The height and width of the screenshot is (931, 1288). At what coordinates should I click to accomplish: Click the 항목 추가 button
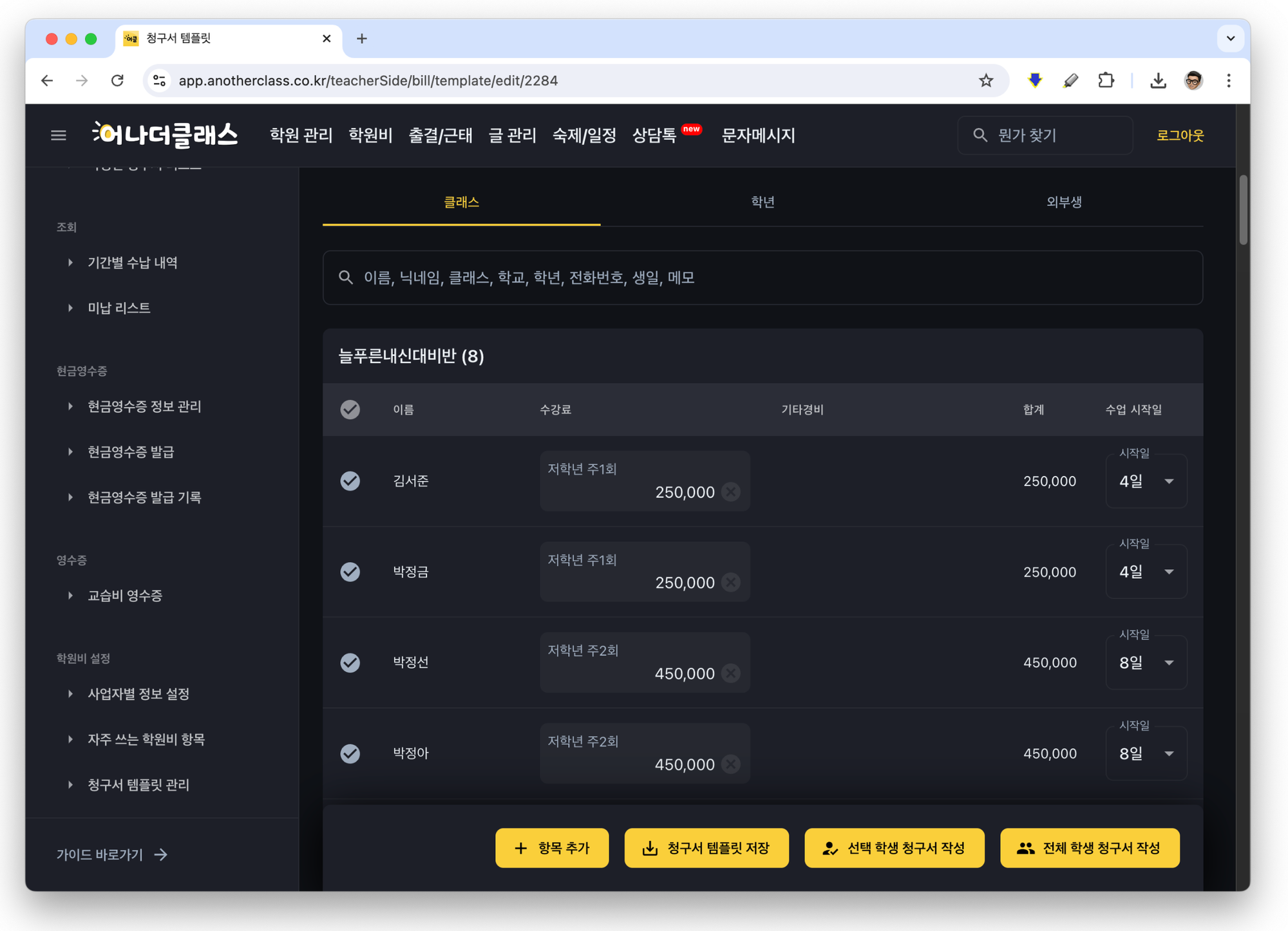(x=552, y=848)
